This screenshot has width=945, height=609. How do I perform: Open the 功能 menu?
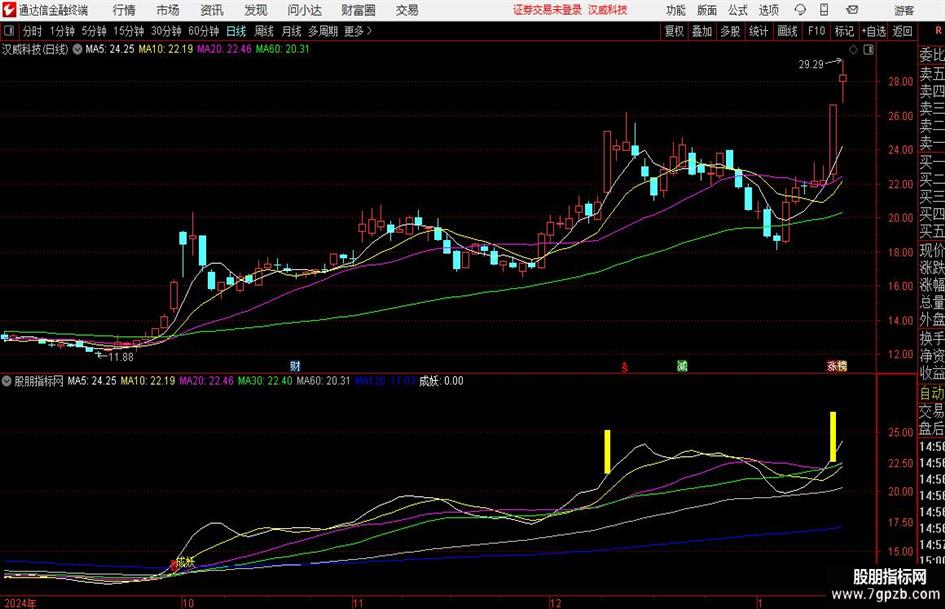pyautogui.click(x=676, y=10)
